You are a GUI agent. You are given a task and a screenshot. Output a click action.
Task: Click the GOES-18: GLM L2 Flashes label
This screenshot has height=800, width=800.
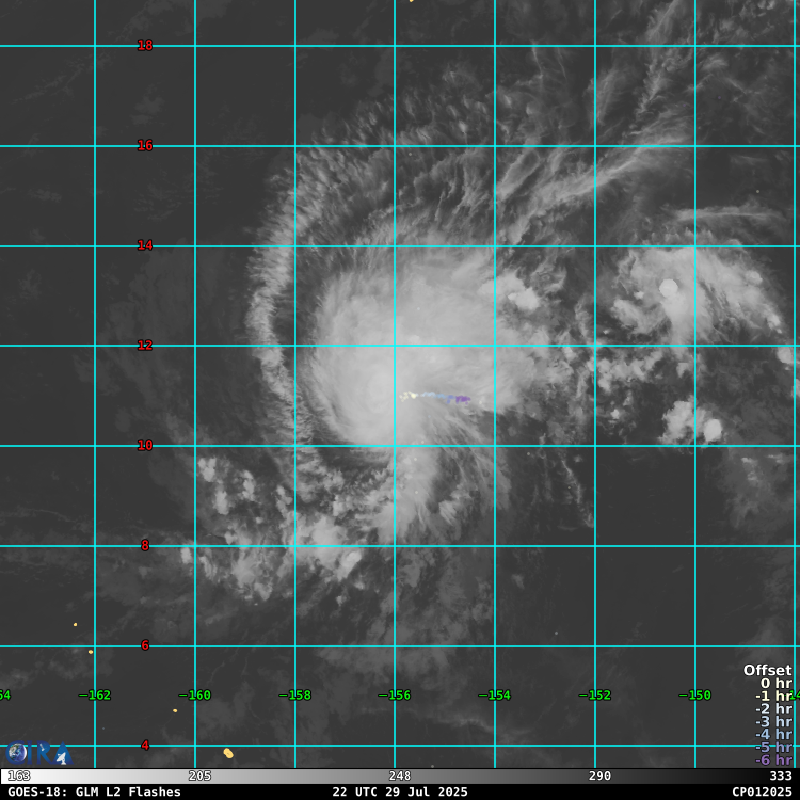pyautogui.click(x=94, y=792)
